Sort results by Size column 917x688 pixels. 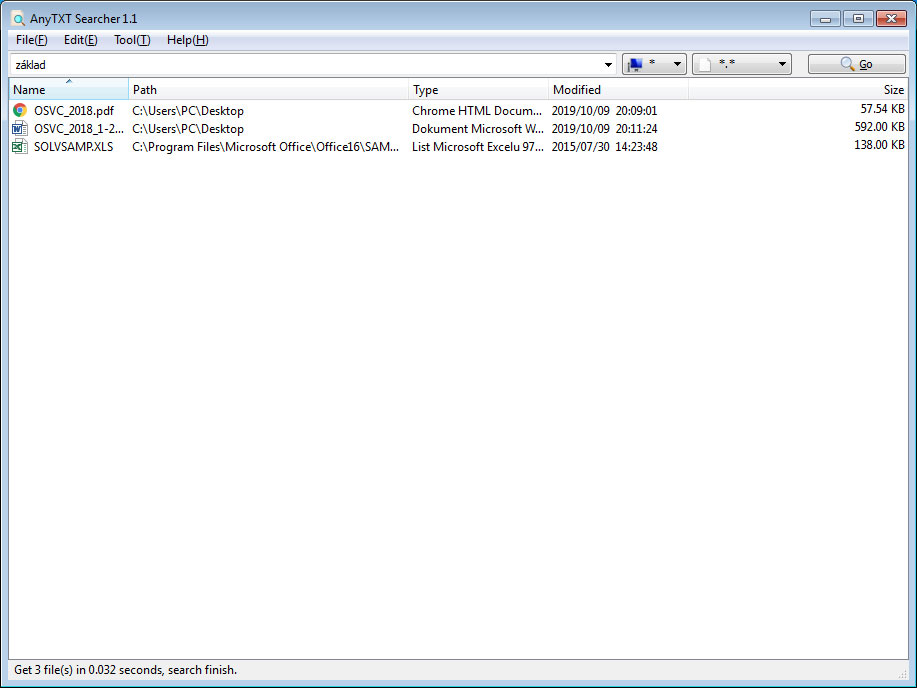(798, 90)
